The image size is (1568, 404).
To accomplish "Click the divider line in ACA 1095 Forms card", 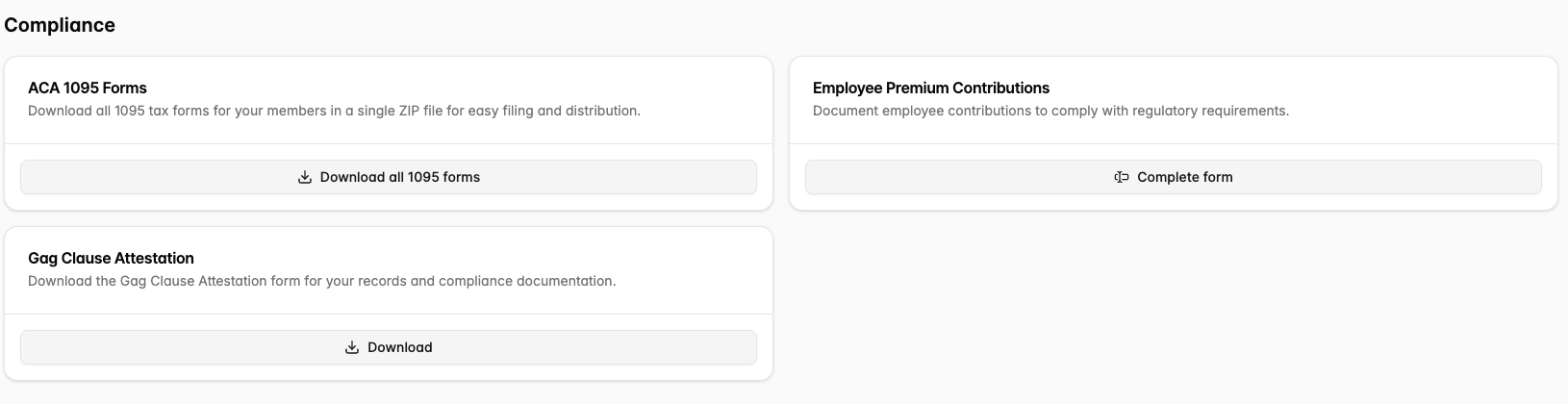I will pyautogui.click(x=389, y=144).
